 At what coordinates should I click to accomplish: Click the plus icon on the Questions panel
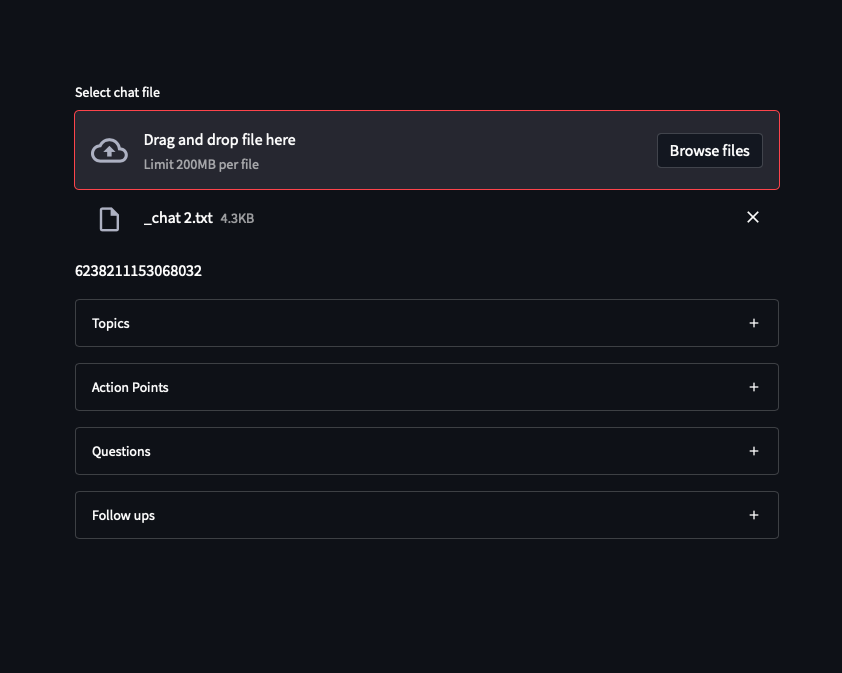754,451
